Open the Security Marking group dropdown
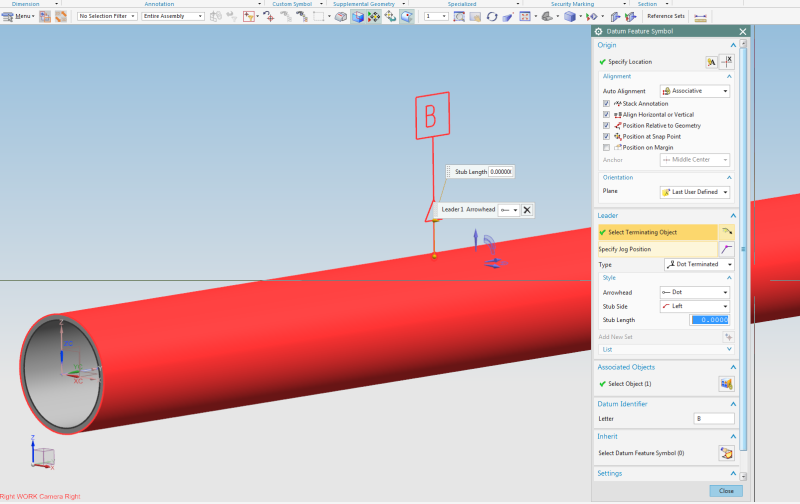The image size is (800, 504). tap(624, 4)
